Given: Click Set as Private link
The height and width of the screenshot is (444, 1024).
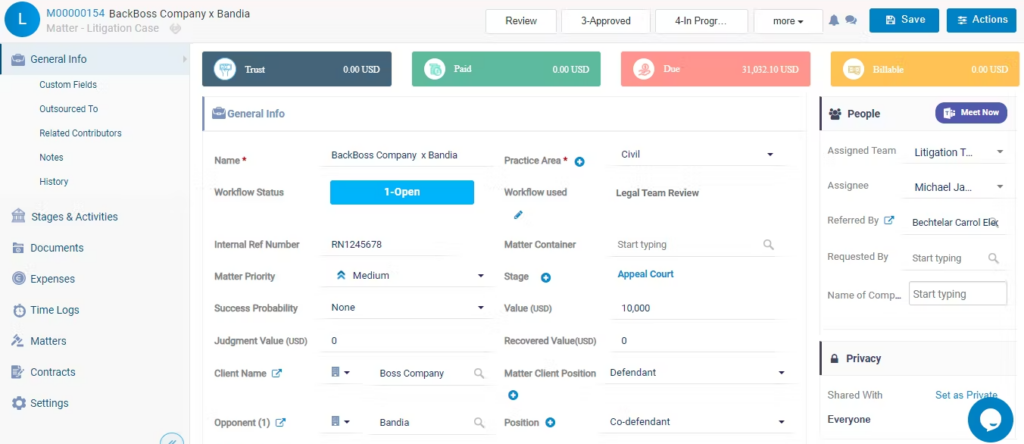Looking at the screenshot, I should click(x=966, y=395).
